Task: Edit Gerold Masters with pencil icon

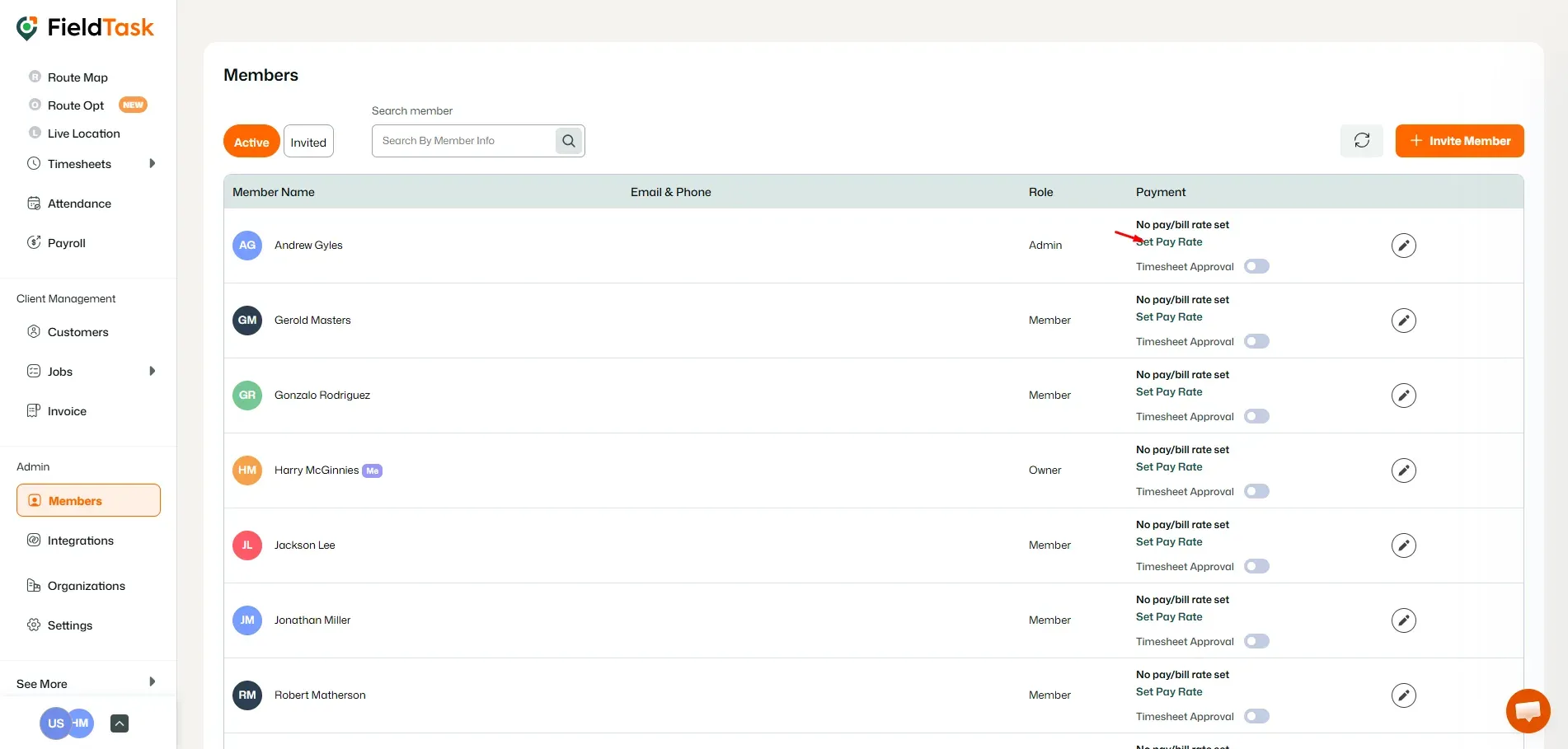Action: (1403, 321)
